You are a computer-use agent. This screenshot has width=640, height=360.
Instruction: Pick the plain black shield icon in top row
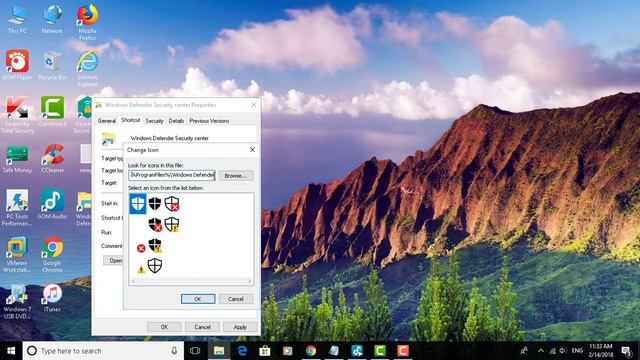click(x=155, y=203)
